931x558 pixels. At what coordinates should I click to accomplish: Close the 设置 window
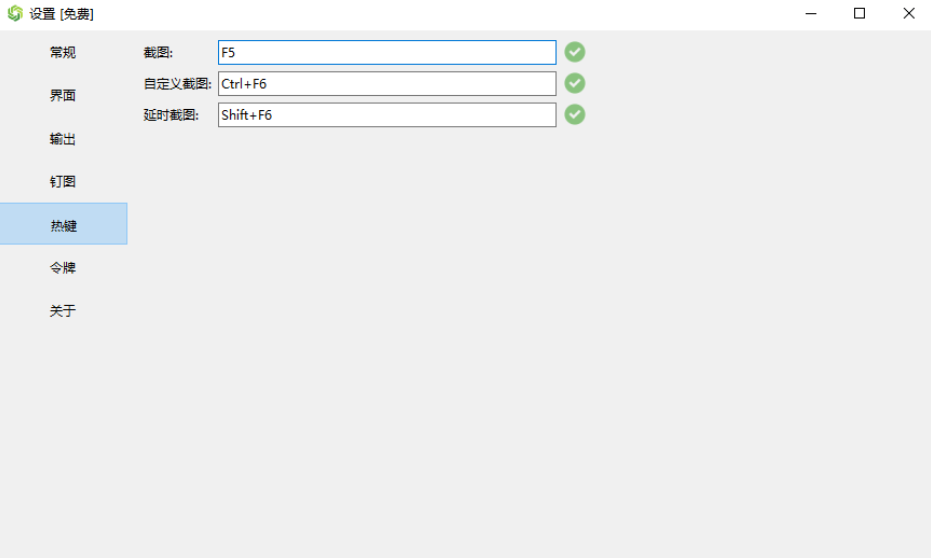[908, 14]
